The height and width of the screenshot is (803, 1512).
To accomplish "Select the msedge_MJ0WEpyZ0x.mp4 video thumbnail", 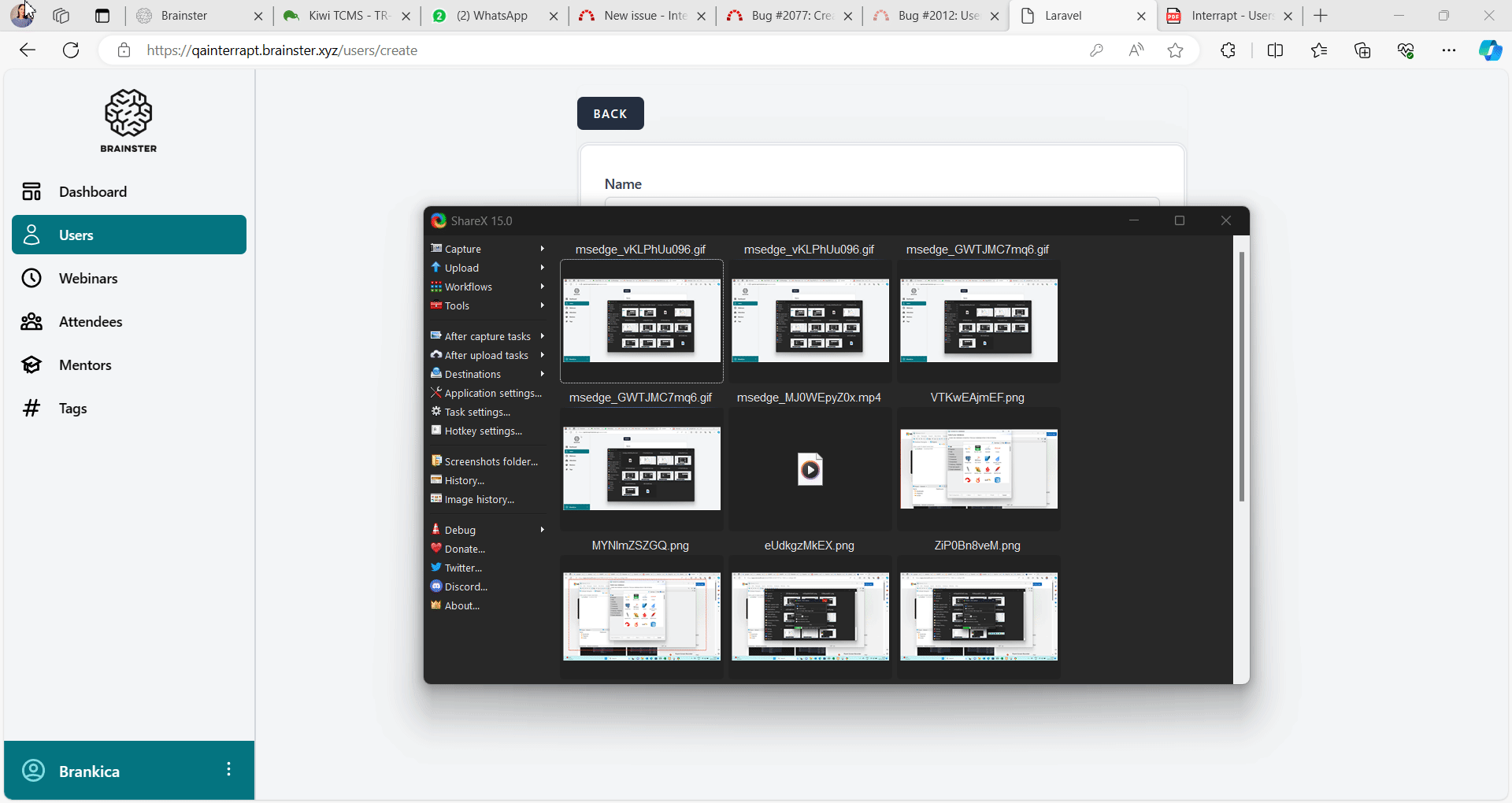I will click(810, 469).
